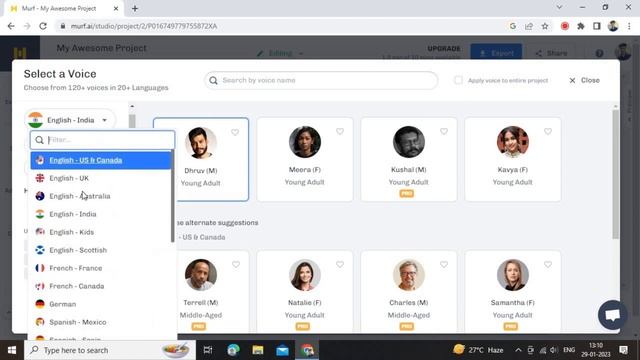Choose English - Kids from the list
This screenshot has width=640, height=360.
pos(101,232)
